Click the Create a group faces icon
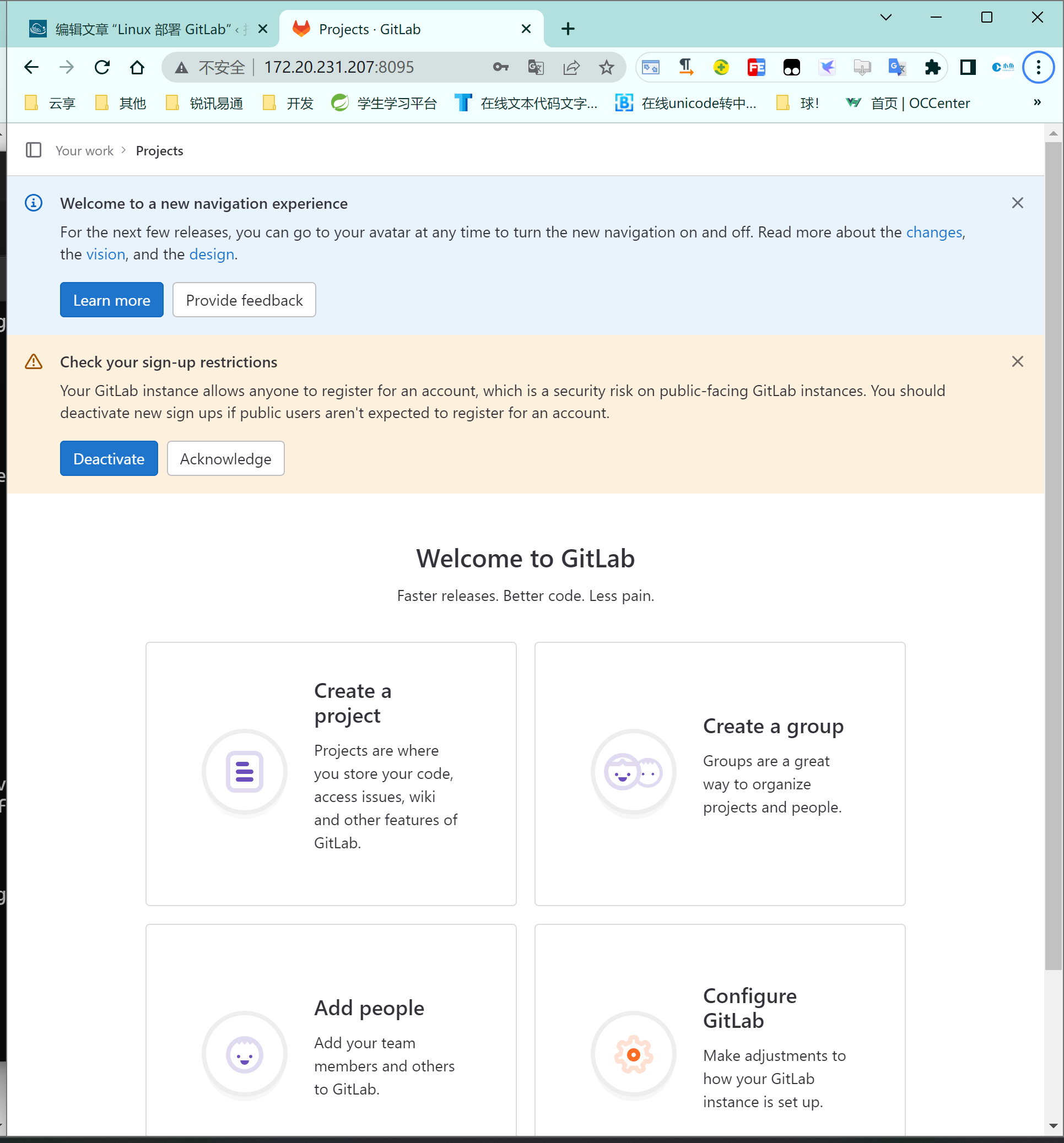The image size is (1064, 1143). tap(633, 772)
